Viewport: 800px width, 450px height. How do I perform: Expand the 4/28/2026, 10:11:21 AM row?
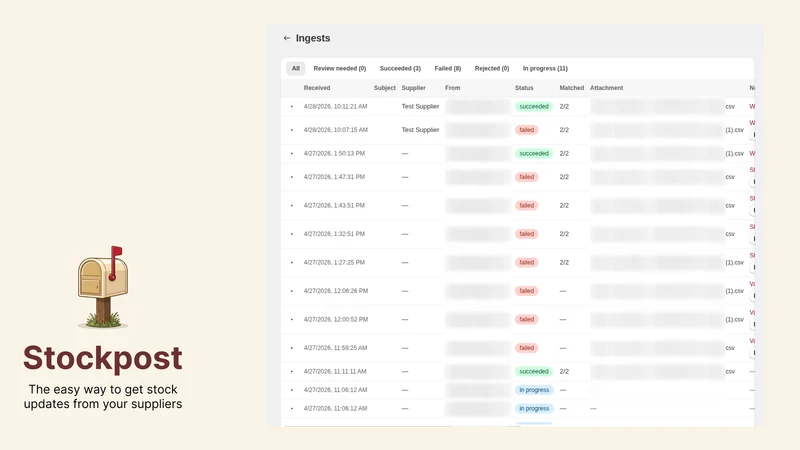click(x=292, y=107)
